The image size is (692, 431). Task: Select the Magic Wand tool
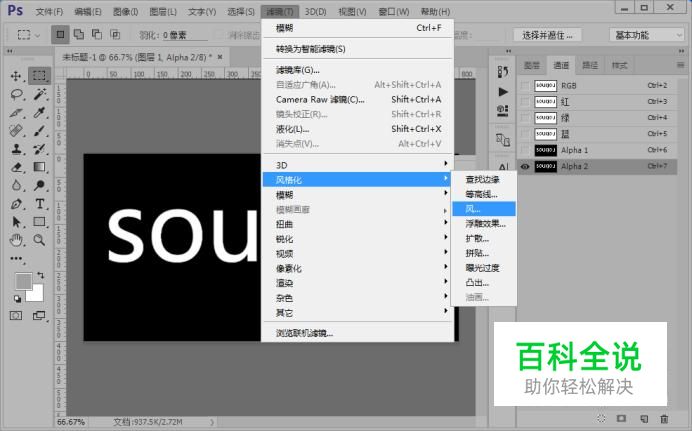pyautogui.click(x=39, y=94)
